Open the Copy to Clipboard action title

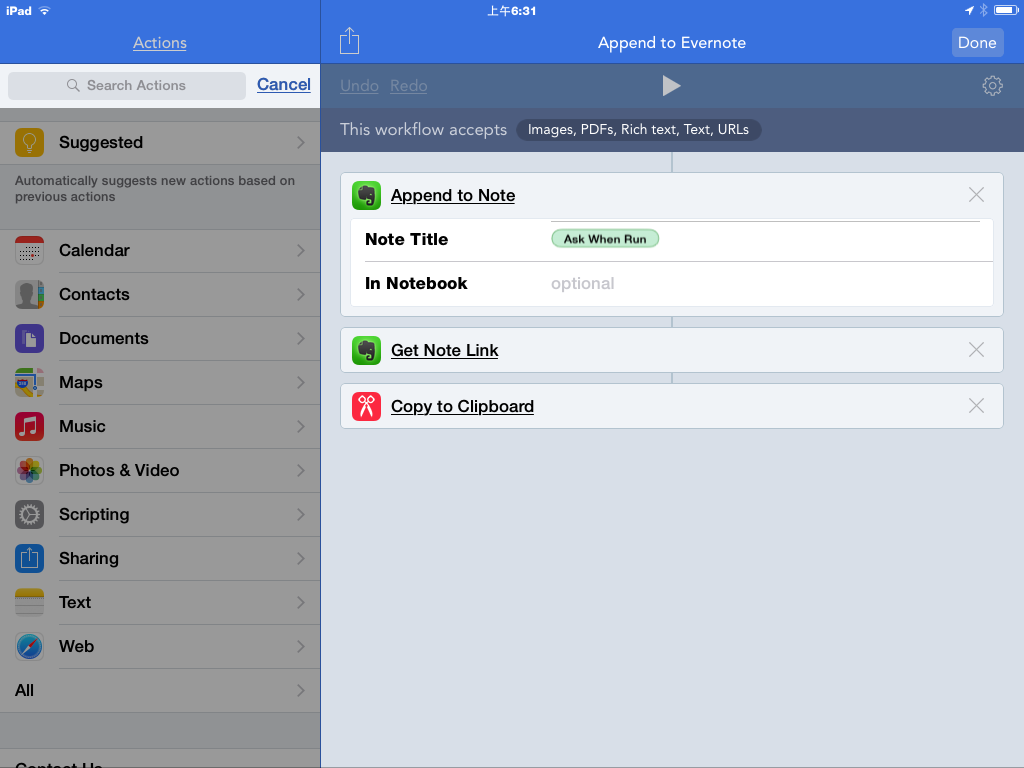(x=462, y=406)
